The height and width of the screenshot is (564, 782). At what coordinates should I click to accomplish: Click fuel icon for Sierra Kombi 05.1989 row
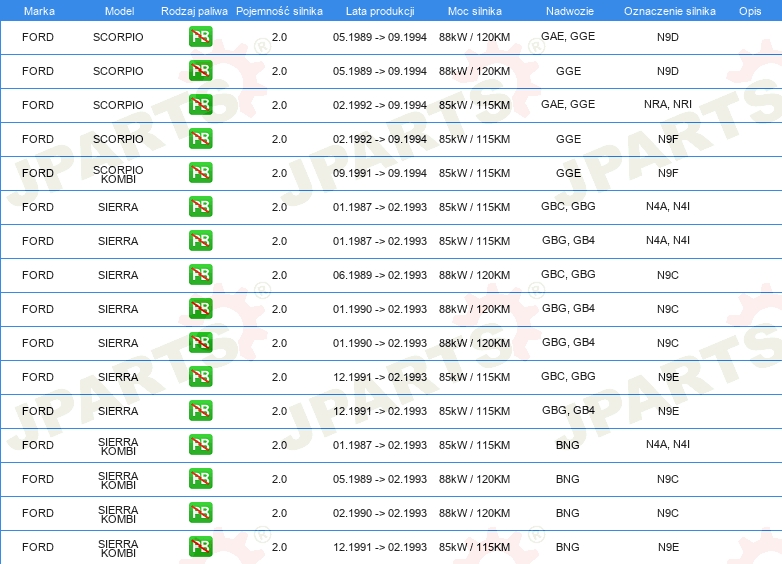point(200,479)
